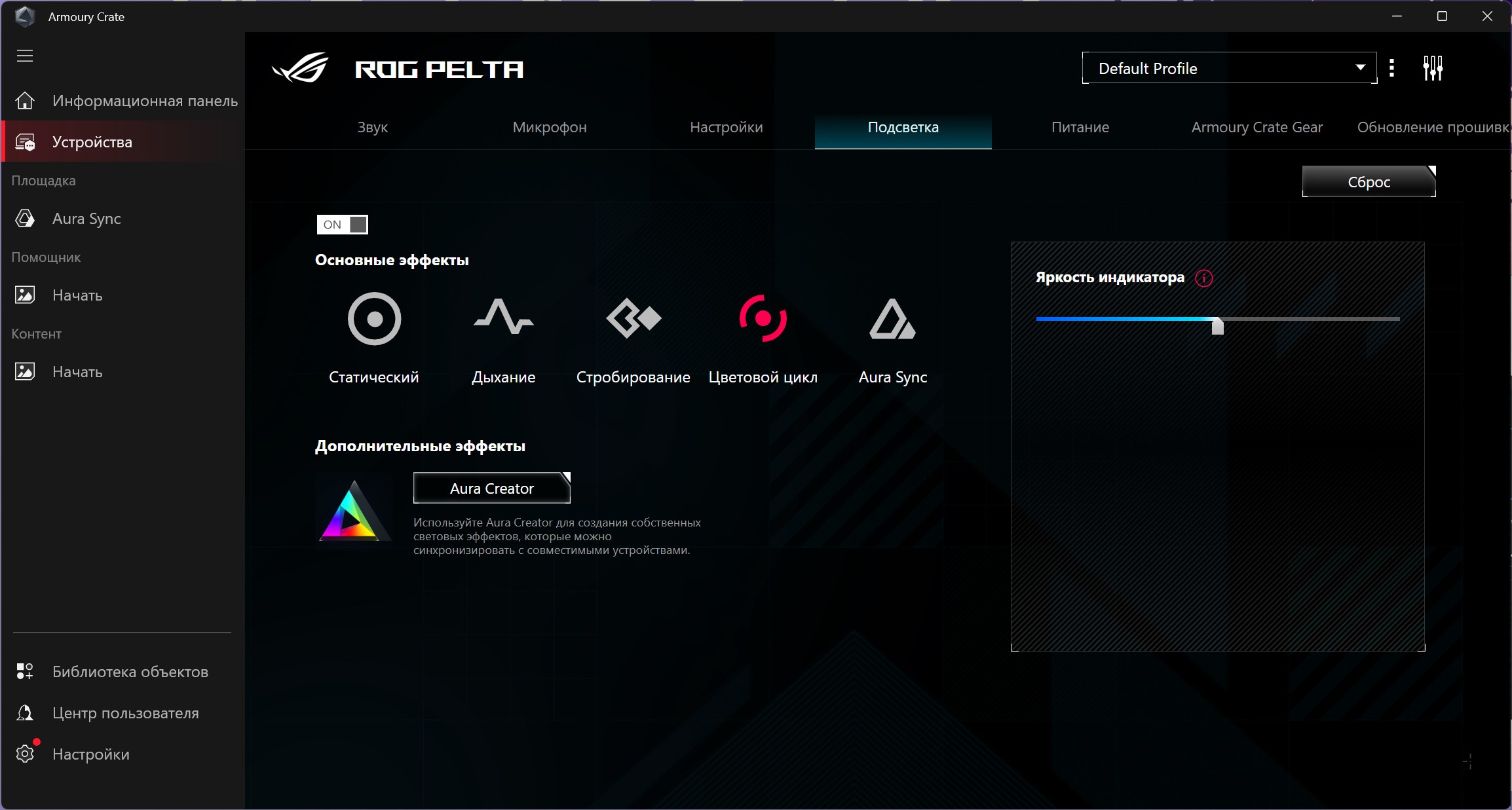Click the Цветовой цикл effect label
Viewport: 1512px width, 810px height.
click(763, 377)
